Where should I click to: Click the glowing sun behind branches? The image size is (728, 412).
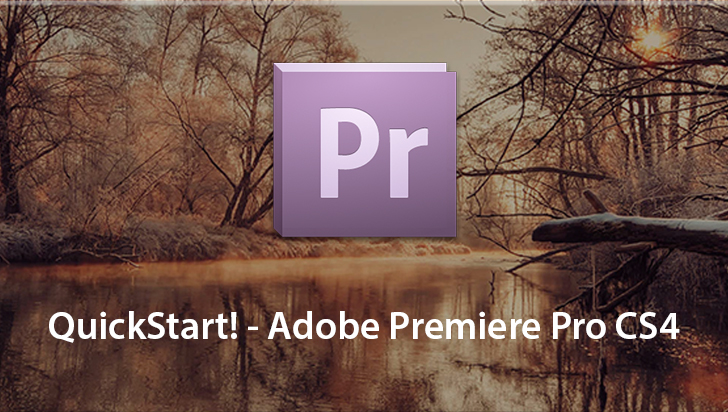click(x=652, y=39)
